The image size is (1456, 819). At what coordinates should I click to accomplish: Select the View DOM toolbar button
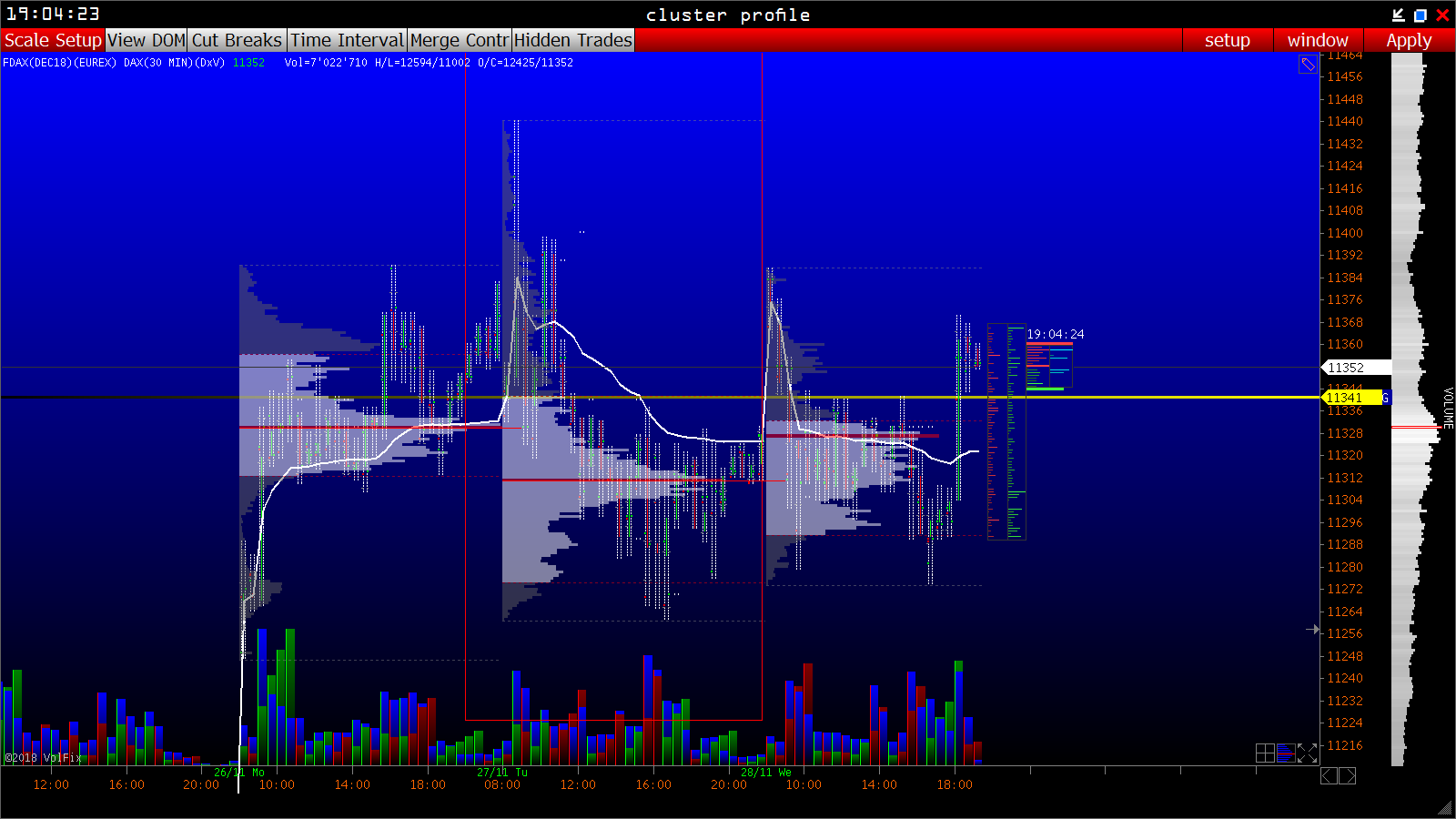pos(147,40)
